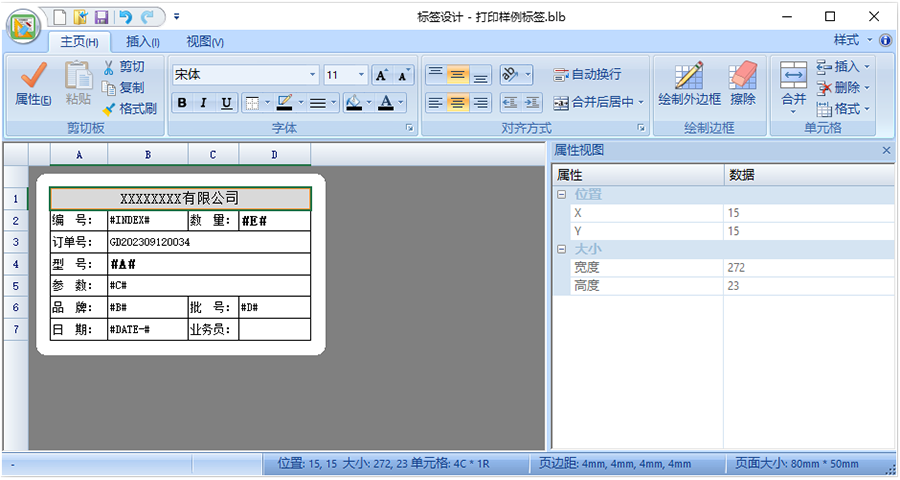The height and width of the screenshot is (480, 900).
Task: Click the 剪切 (Cut) scissors icon
Action: (x=109, y=67)
